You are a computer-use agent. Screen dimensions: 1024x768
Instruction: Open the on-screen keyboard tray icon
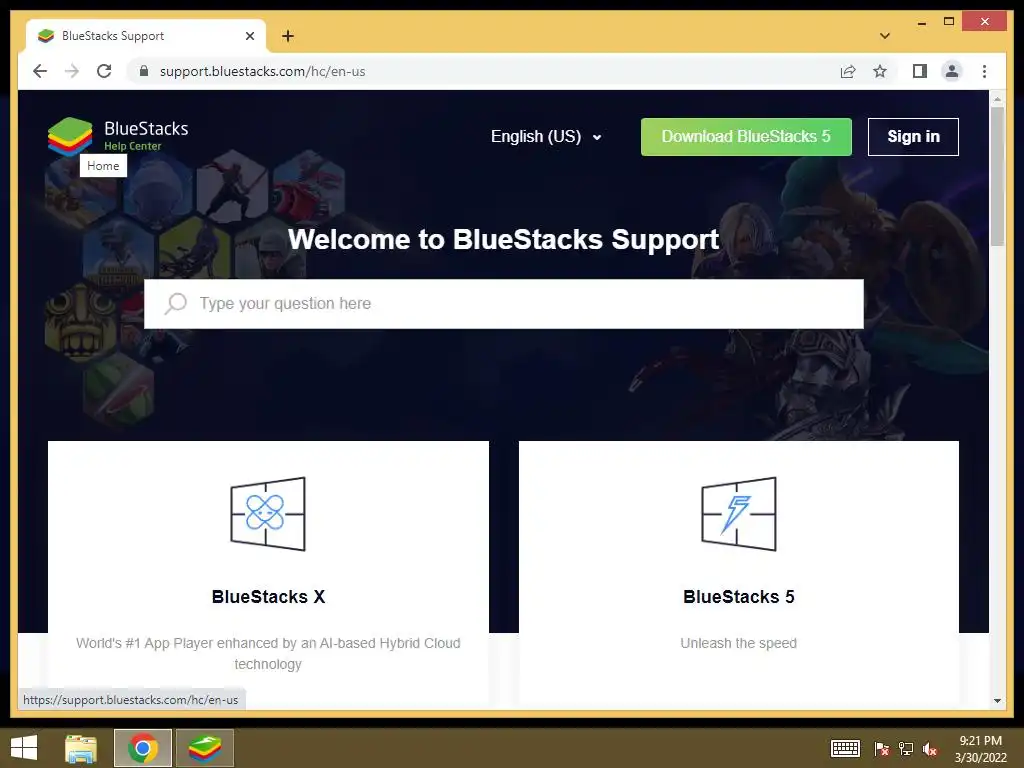(845, 748)
